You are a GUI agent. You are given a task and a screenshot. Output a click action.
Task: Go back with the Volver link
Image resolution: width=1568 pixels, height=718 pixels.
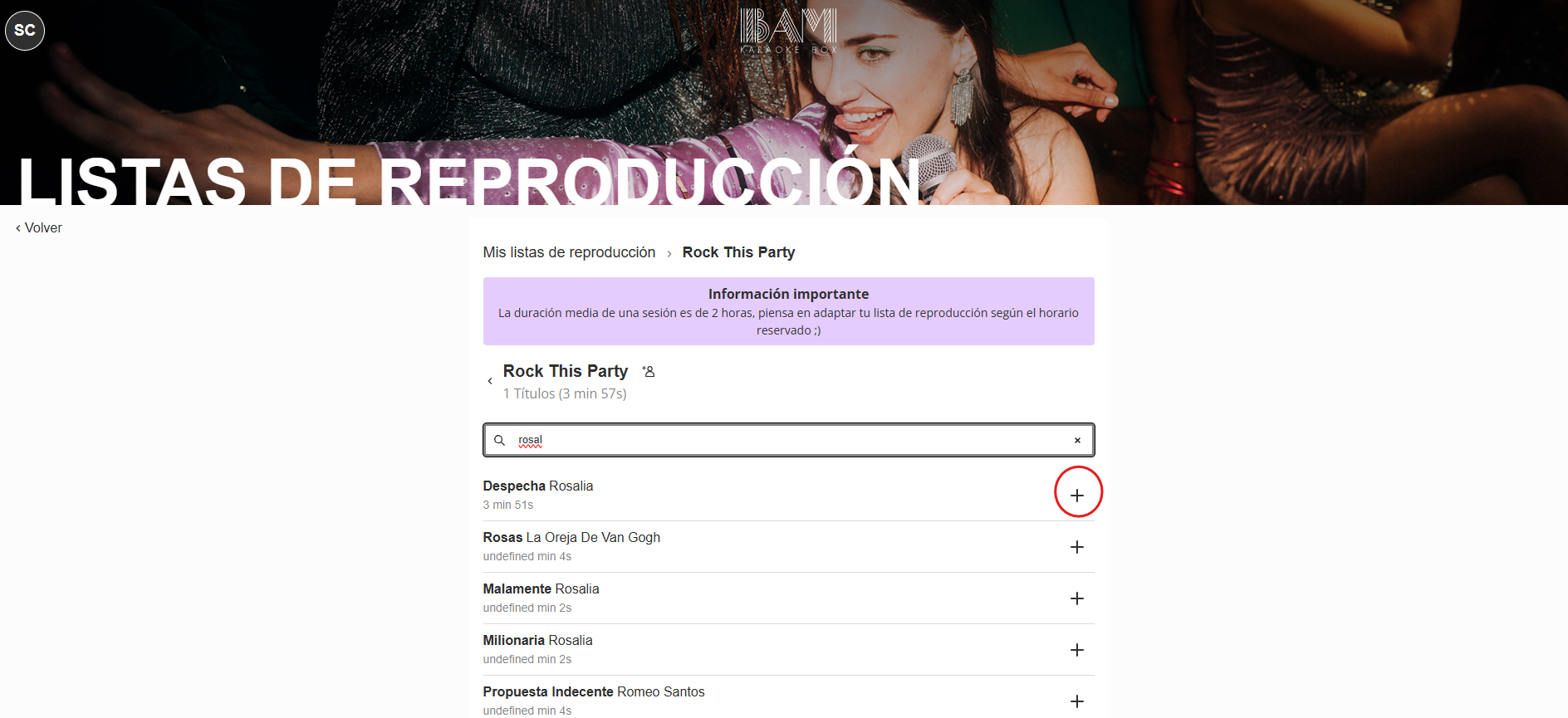[39, 227]
